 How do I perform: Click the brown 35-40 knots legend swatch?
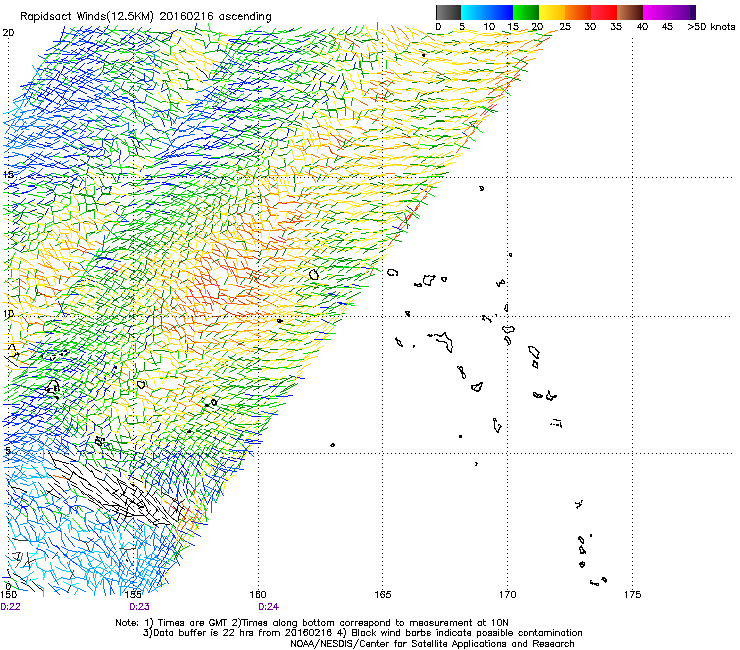[630, 12]
